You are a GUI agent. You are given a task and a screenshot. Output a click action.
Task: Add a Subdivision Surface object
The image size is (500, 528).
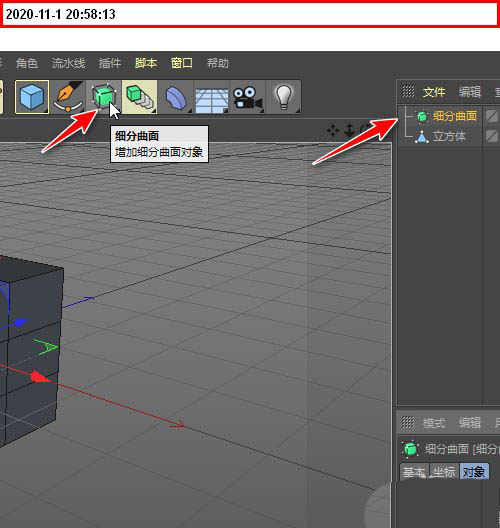(x=104, y=97)
